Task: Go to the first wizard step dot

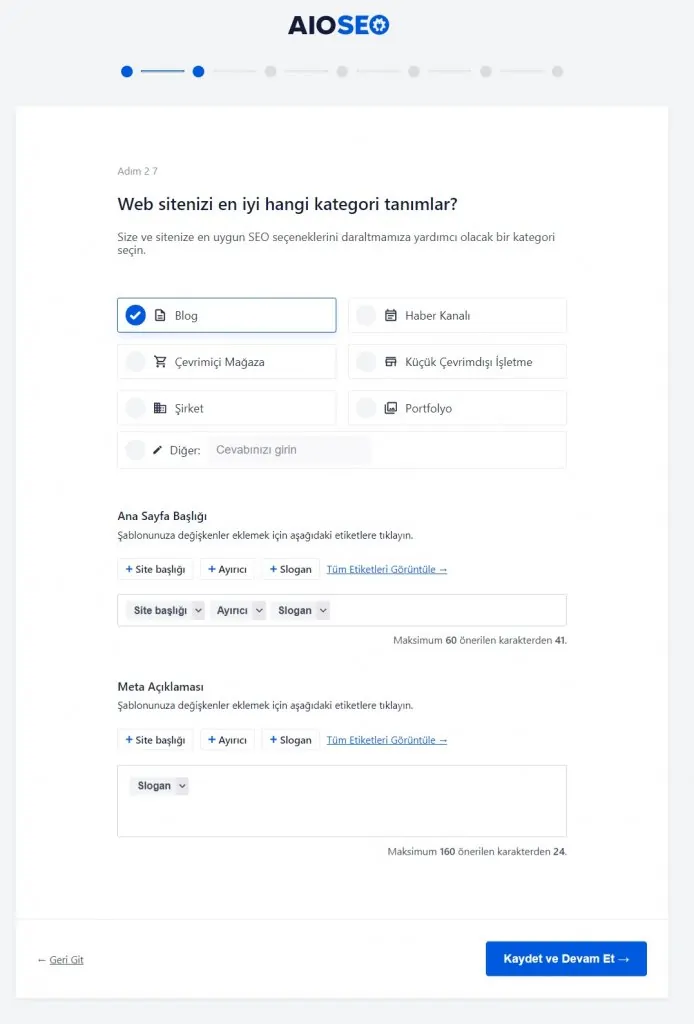Action: (127, 71)
